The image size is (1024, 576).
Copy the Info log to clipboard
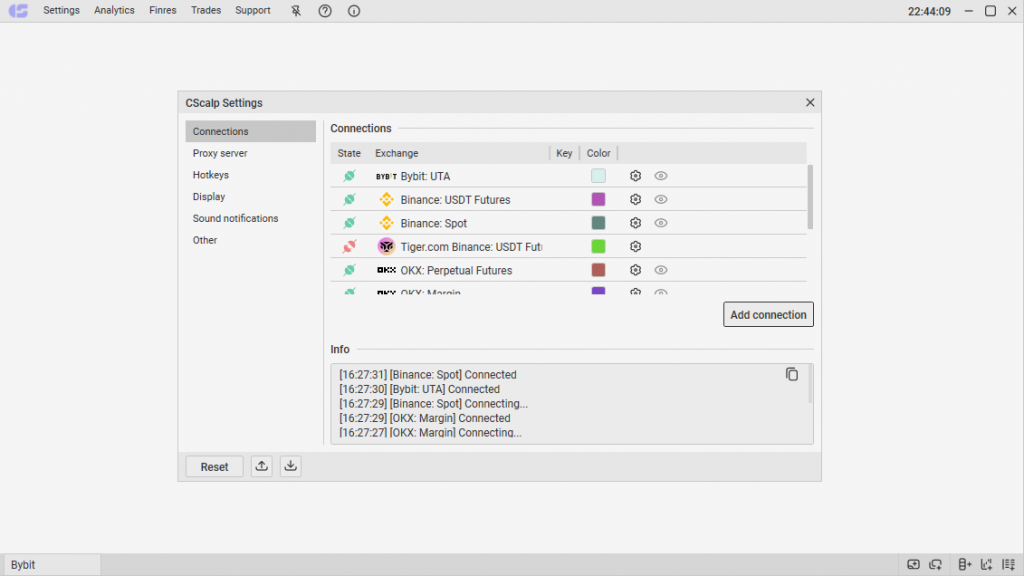tap(792, 374)
